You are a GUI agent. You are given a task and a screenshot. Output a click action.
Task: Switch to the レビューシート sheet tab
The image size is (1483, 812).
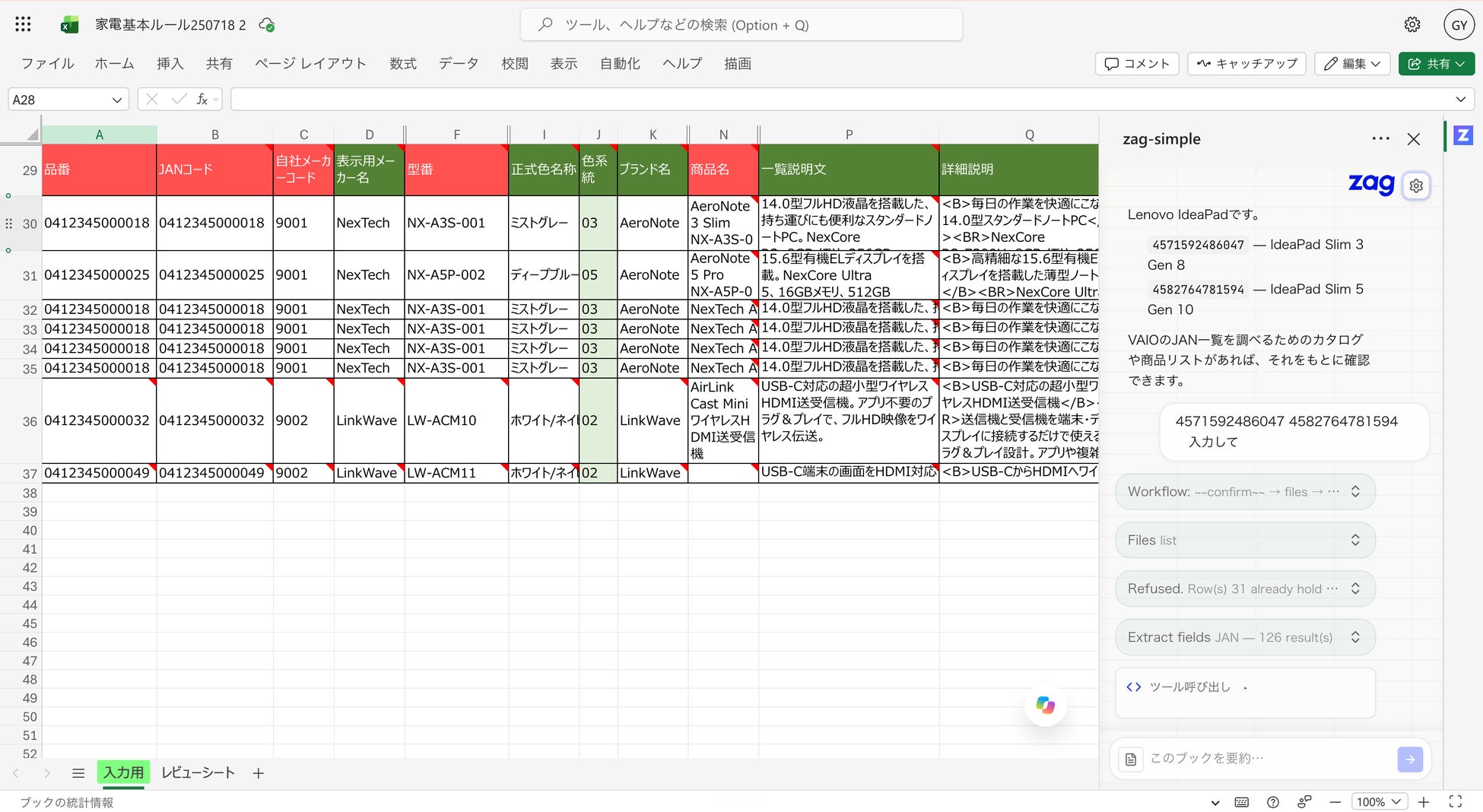pyautogui.click(x=198, y=773)
